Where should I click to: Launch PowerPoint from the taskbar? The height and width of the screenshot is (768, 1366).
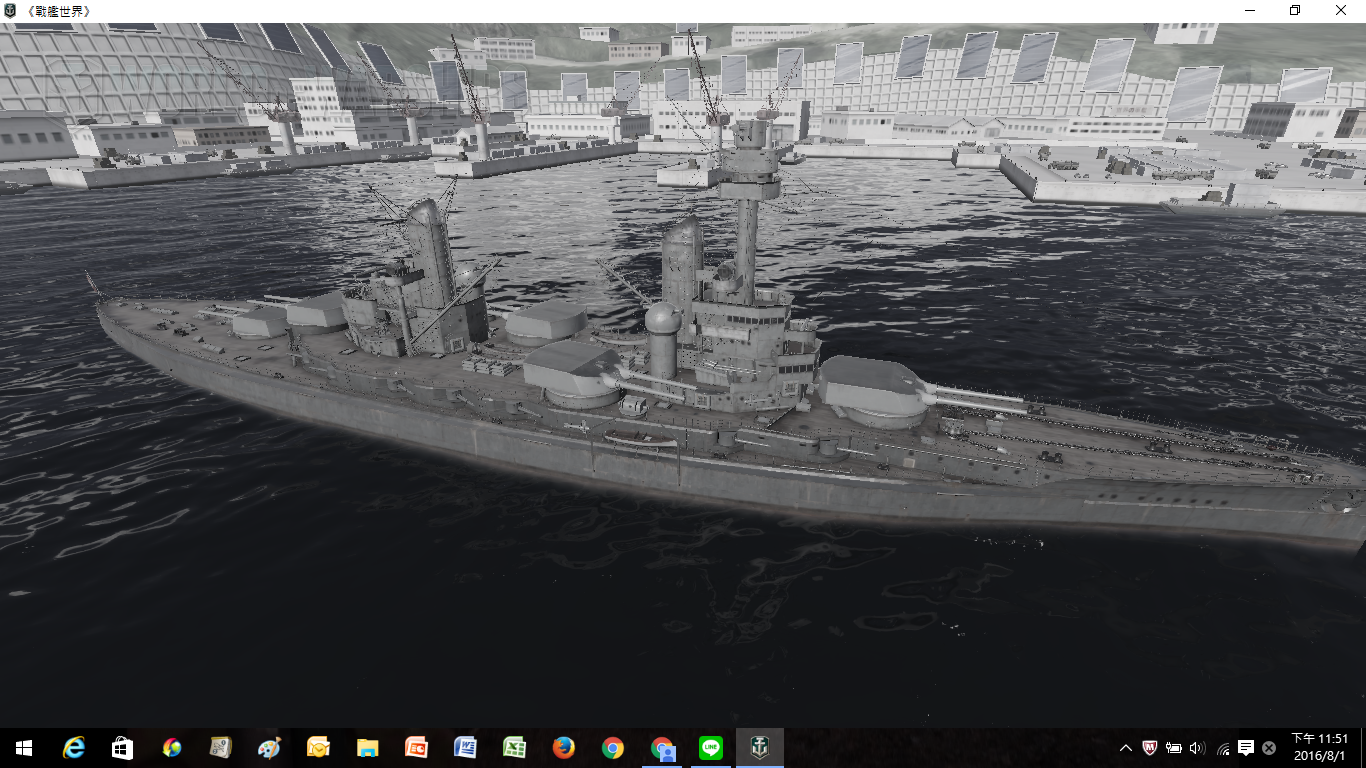(416, 748)
